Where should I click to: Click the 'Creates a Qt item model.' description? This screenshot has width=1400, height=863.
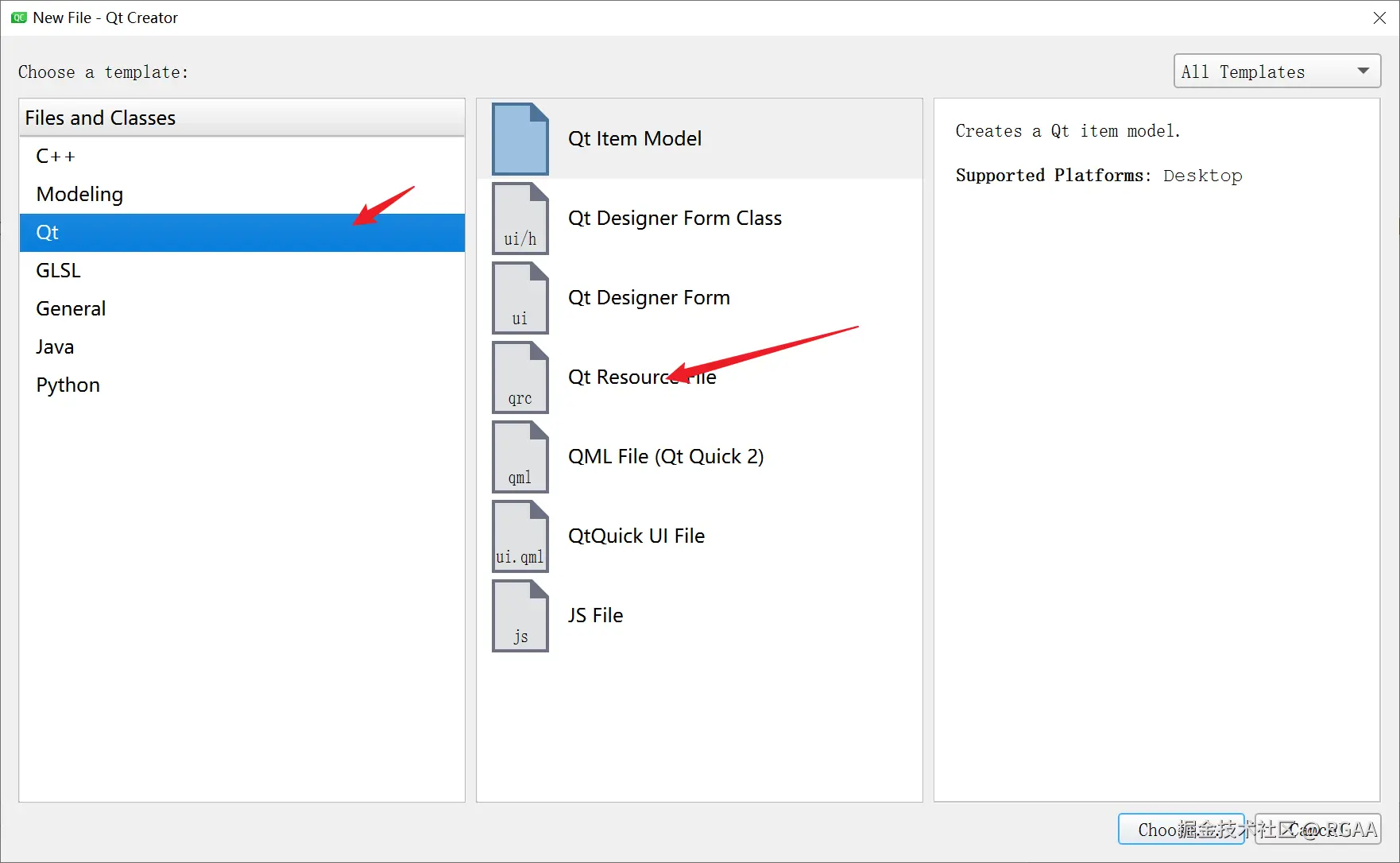coord(1068,131)
